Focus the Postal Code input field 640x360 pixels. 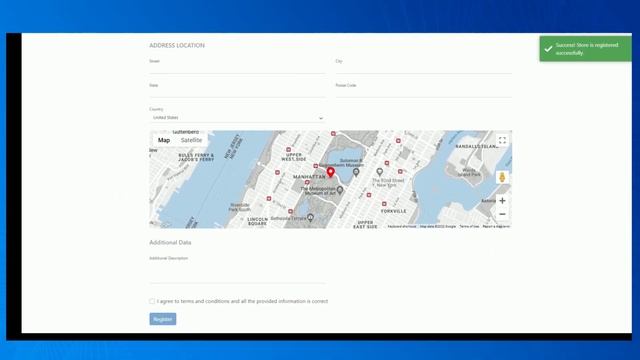pyautogui.click(x=424, y=93)
